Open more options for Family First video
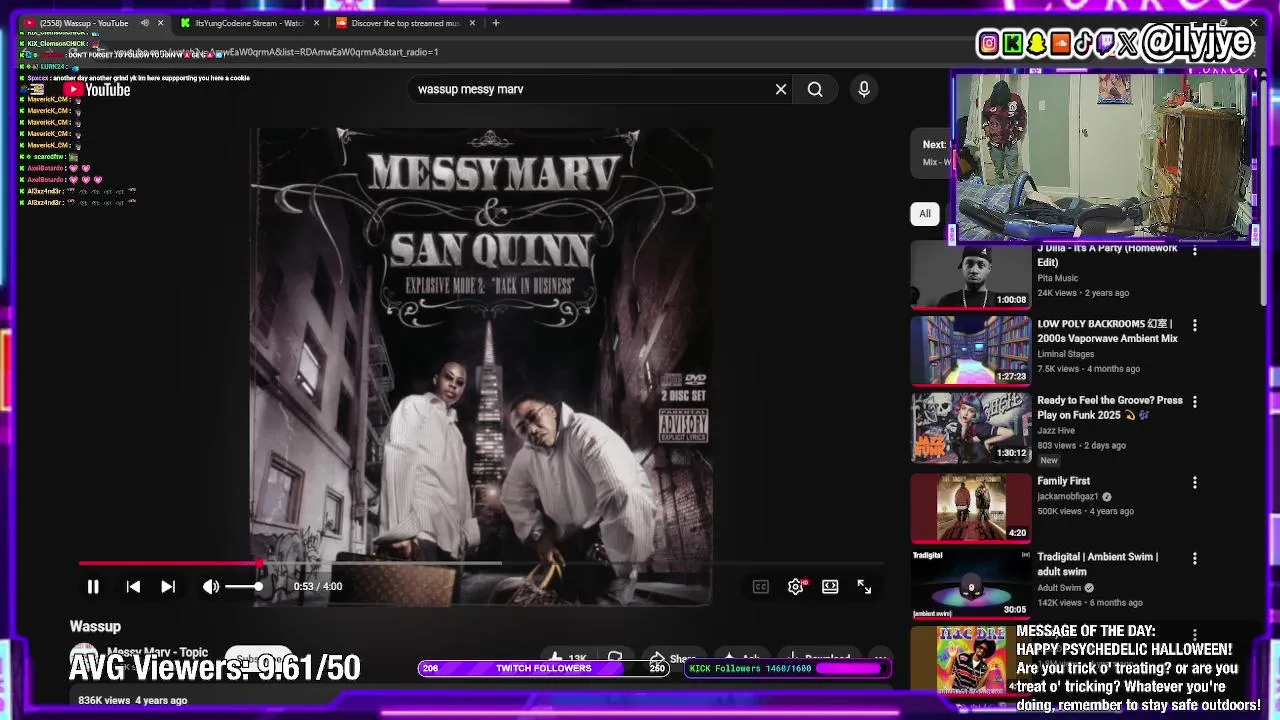The image size is (1280, 720). (1194, 482)
